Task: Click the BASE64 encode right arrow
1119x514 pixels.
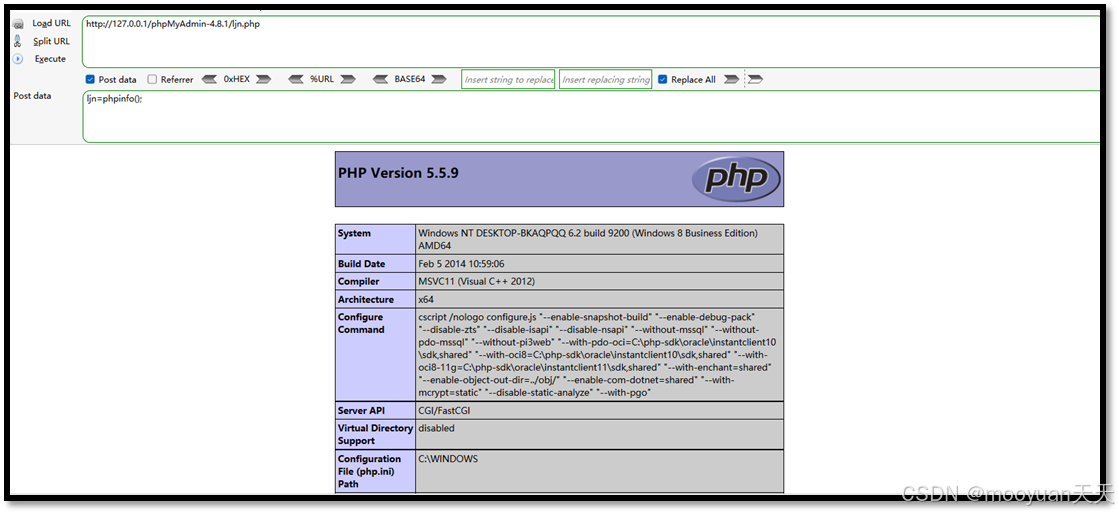Action: (x=439, y=79)
